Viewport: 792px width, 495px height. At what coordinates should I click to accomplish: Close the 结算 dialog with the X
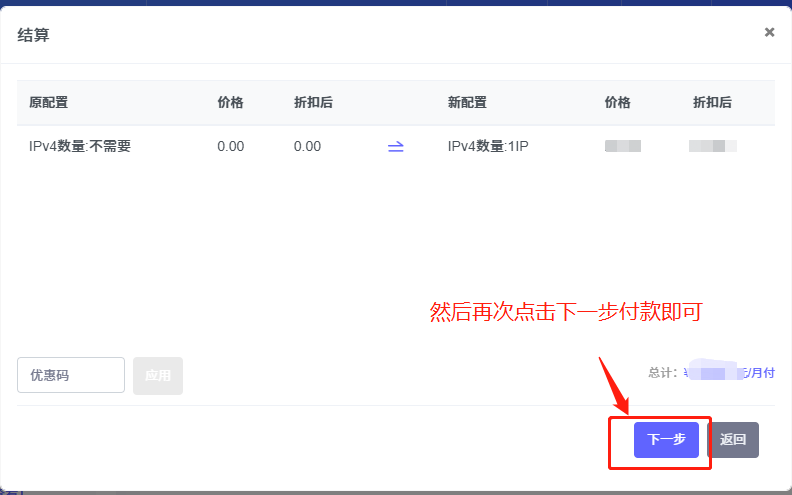click(769, 32)
